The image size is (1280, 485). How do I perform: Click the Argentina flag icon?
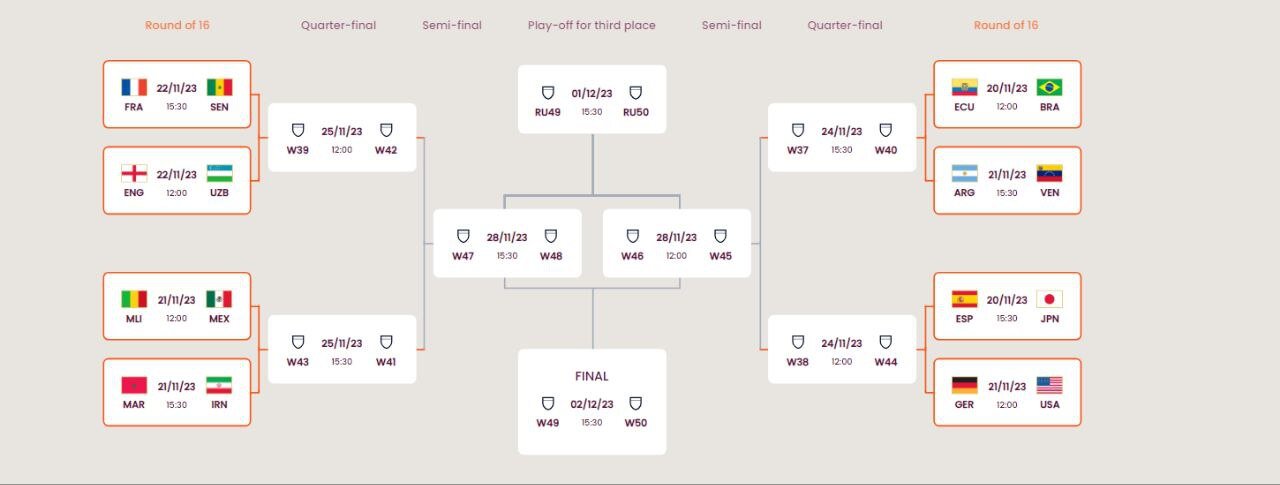pos(964,173)
